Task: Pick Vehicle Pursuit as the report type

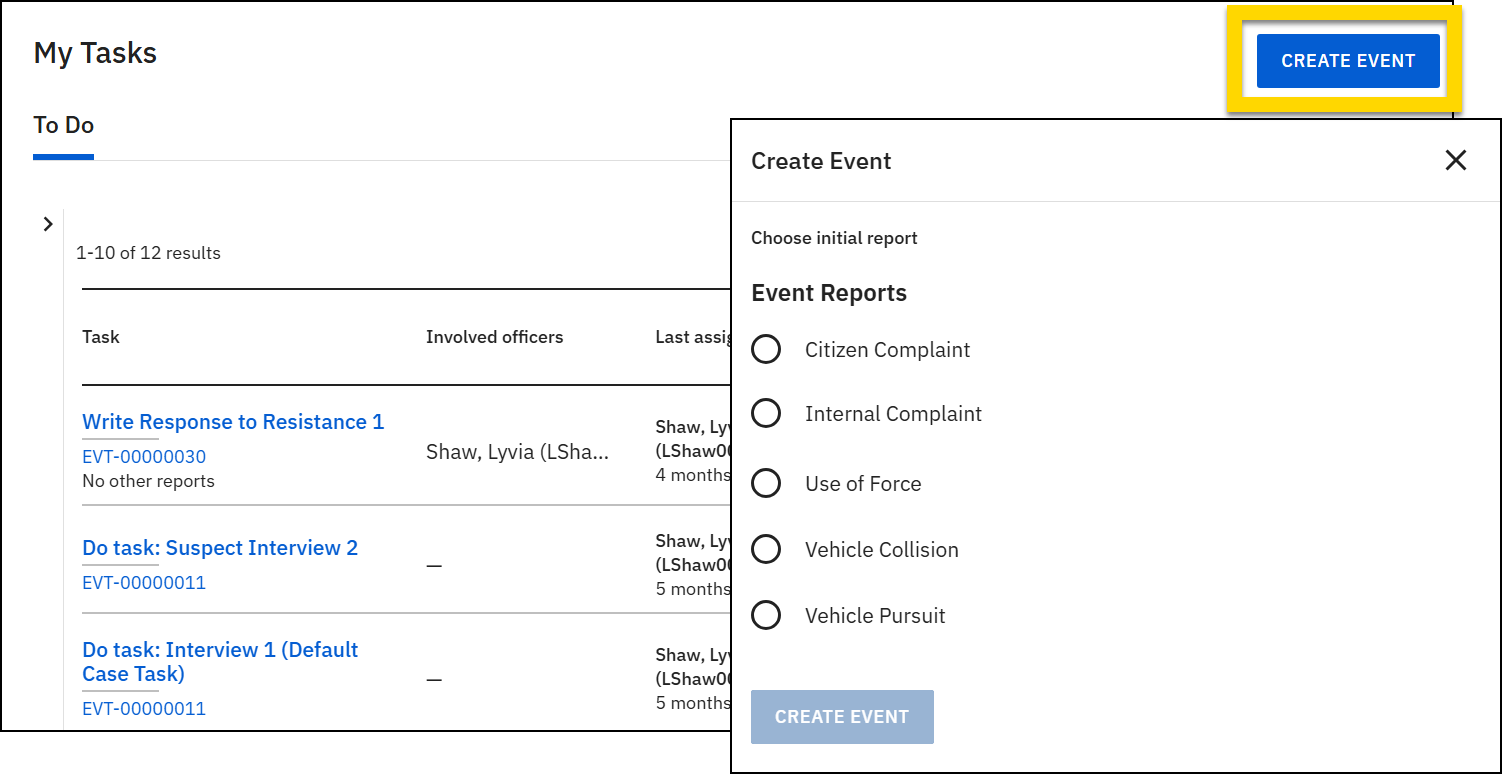Action: pos(766,615)
